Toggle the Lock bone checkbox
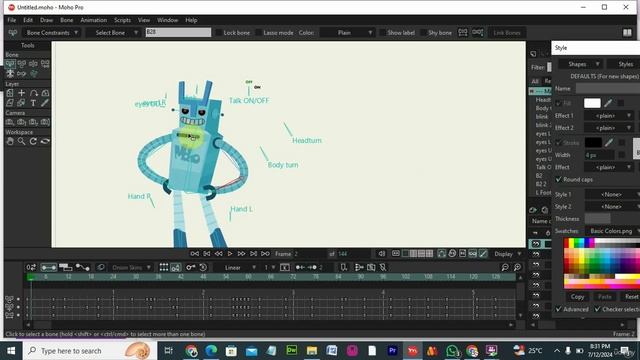 219,33
